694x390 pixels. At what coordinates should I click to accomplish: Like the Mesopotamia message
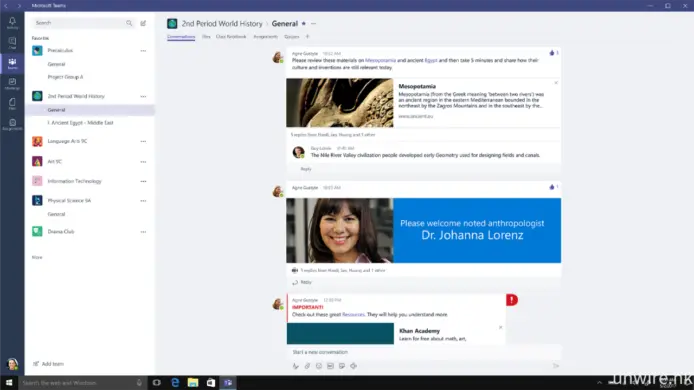tap(552, 53)
